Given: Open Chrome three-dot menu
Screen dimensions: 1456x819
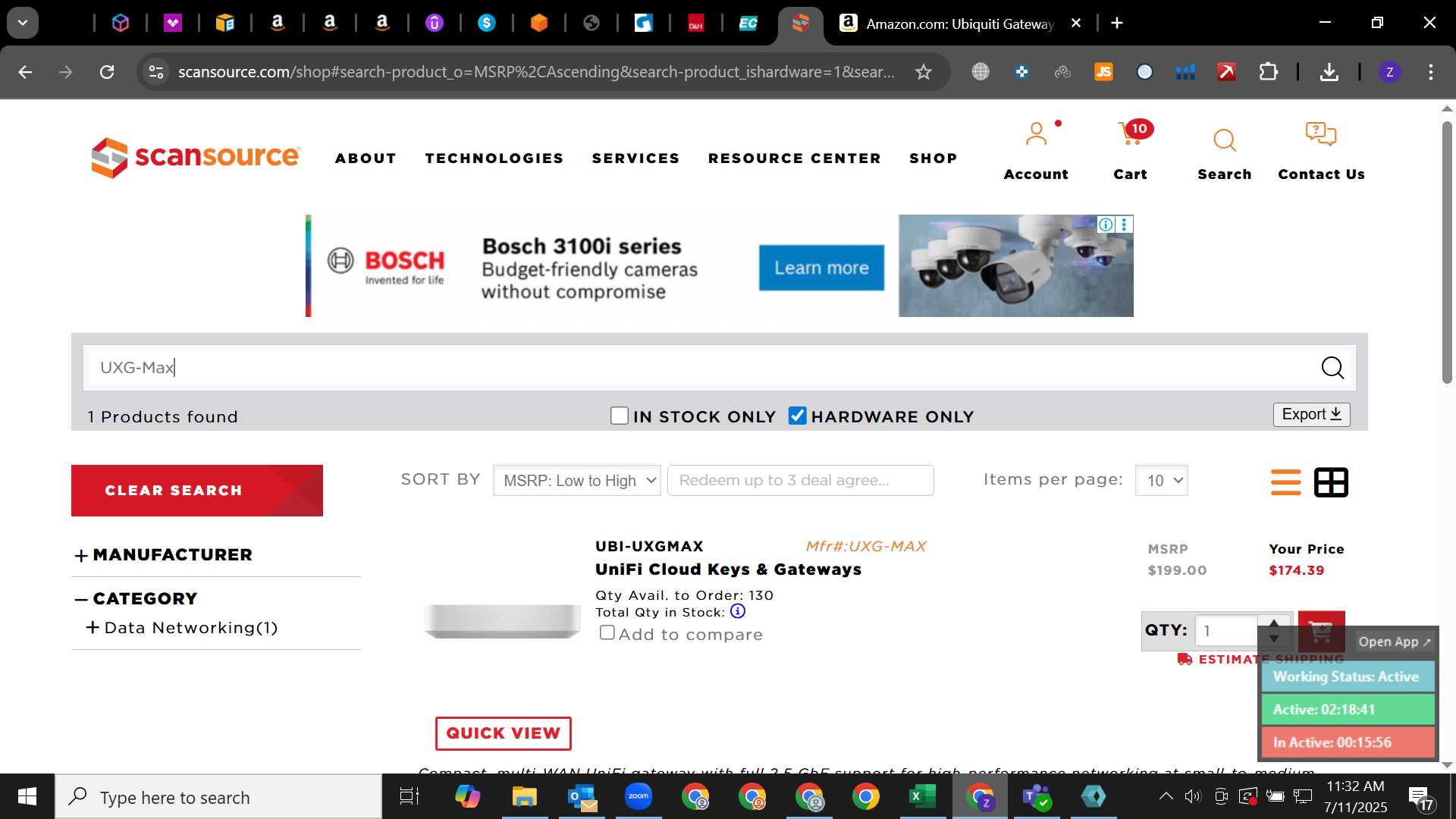Looking at the screenshot, I should pos(1431,72).
